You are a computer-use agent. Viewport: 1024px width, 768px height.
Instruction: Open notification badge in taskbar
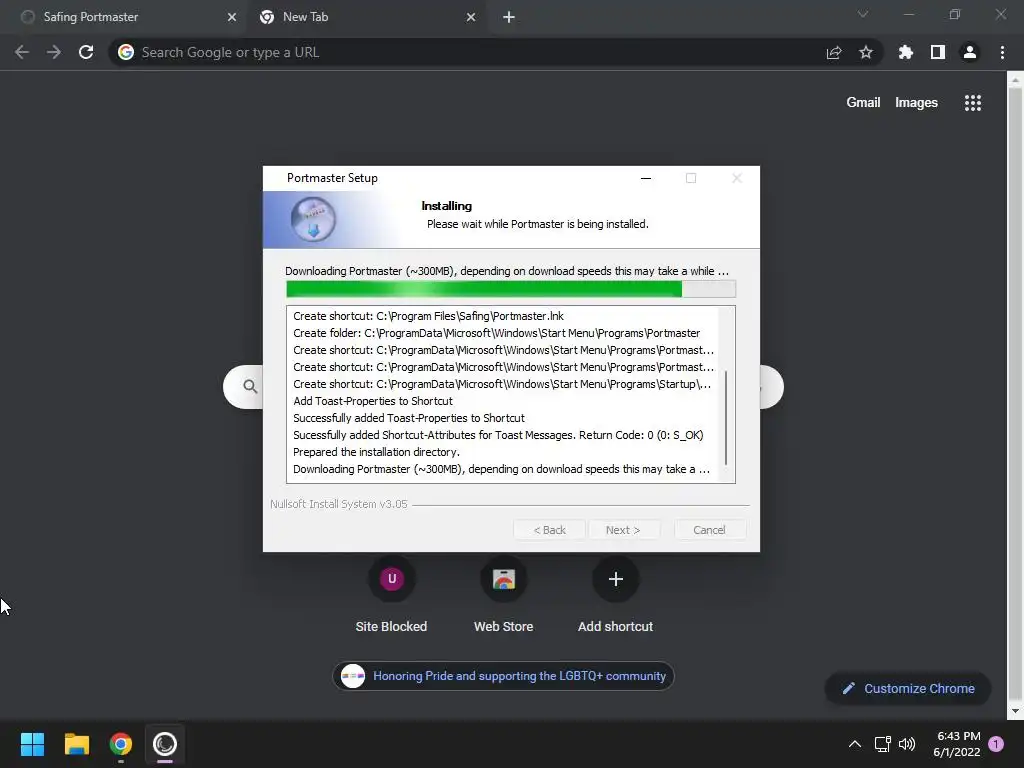[996, 744]
